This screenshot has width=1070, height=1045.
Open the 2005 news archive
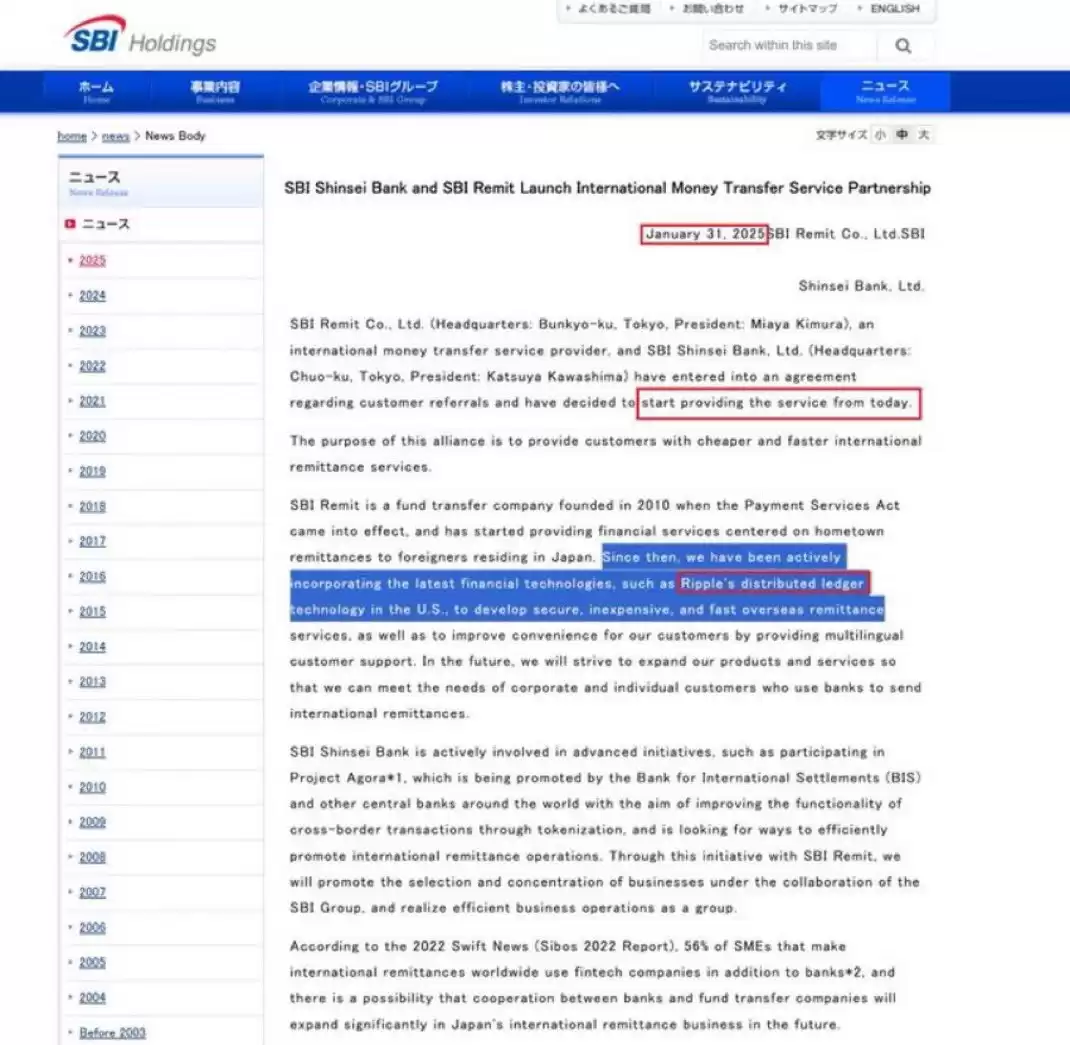click(x=93, y=962)
